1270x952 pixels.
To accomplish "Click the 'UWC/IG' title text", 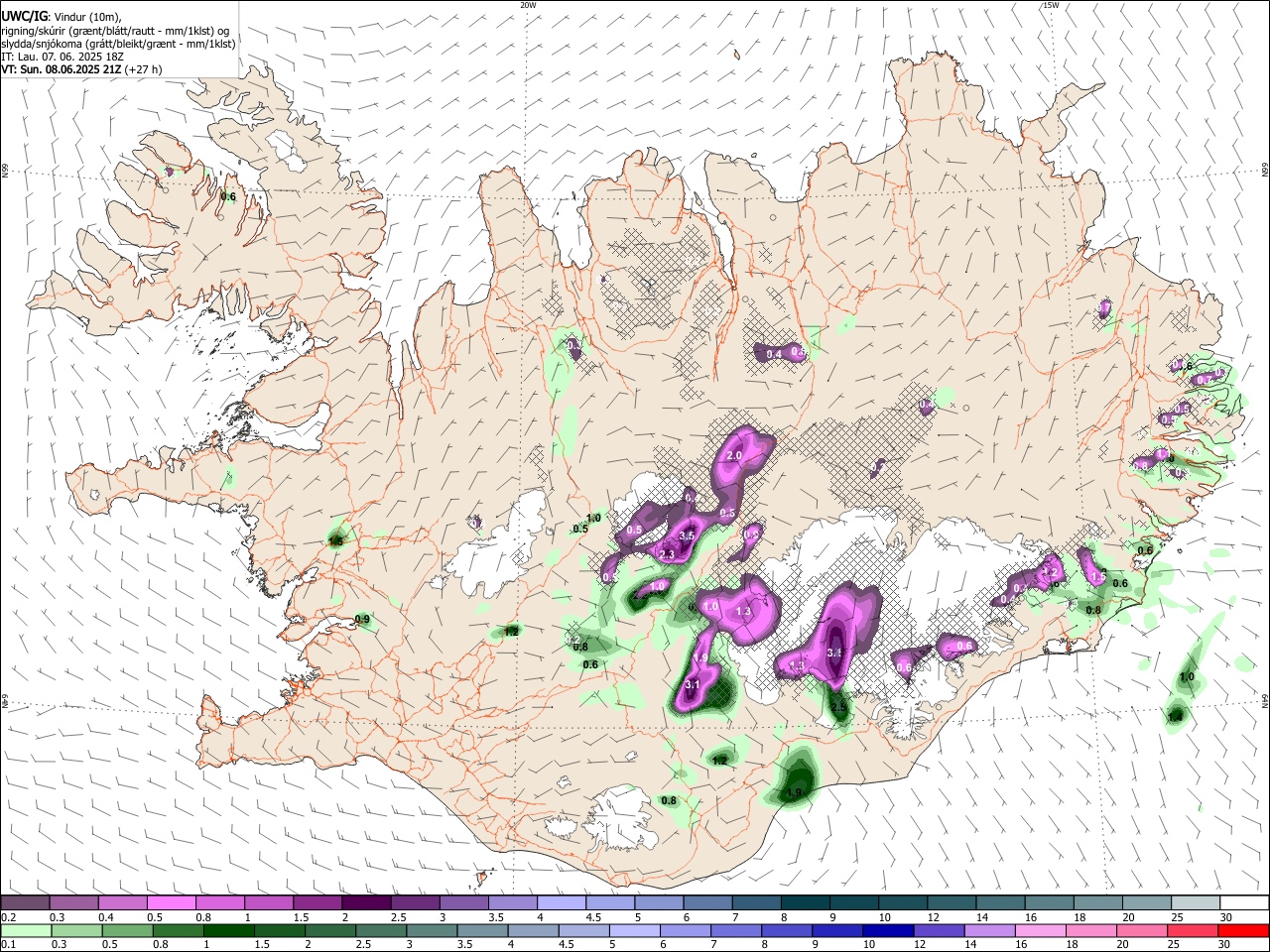I will click(23, 17).
